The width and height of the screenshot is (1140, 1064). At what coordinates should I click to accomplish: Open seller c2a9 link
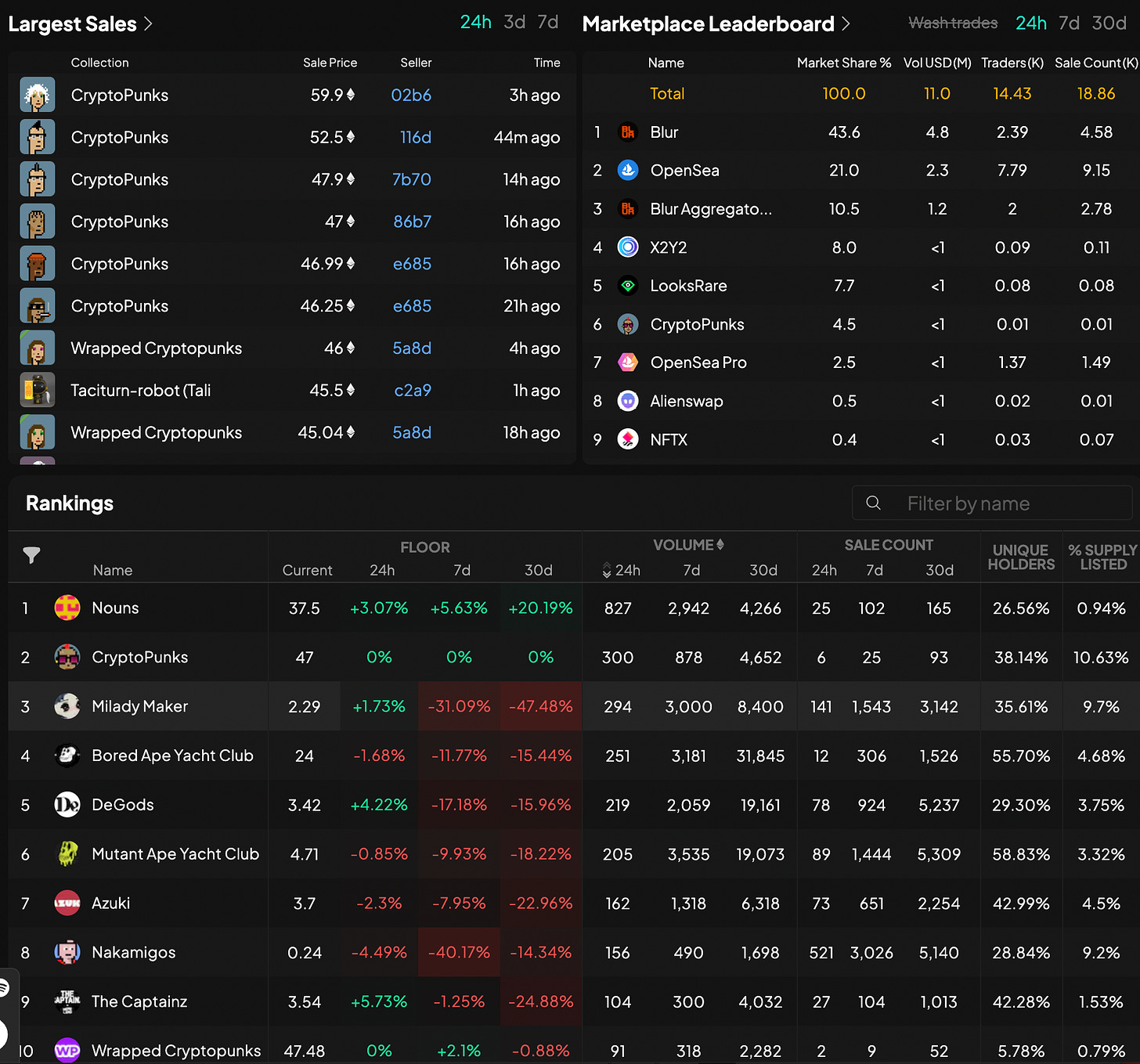[x=413, y=390]
